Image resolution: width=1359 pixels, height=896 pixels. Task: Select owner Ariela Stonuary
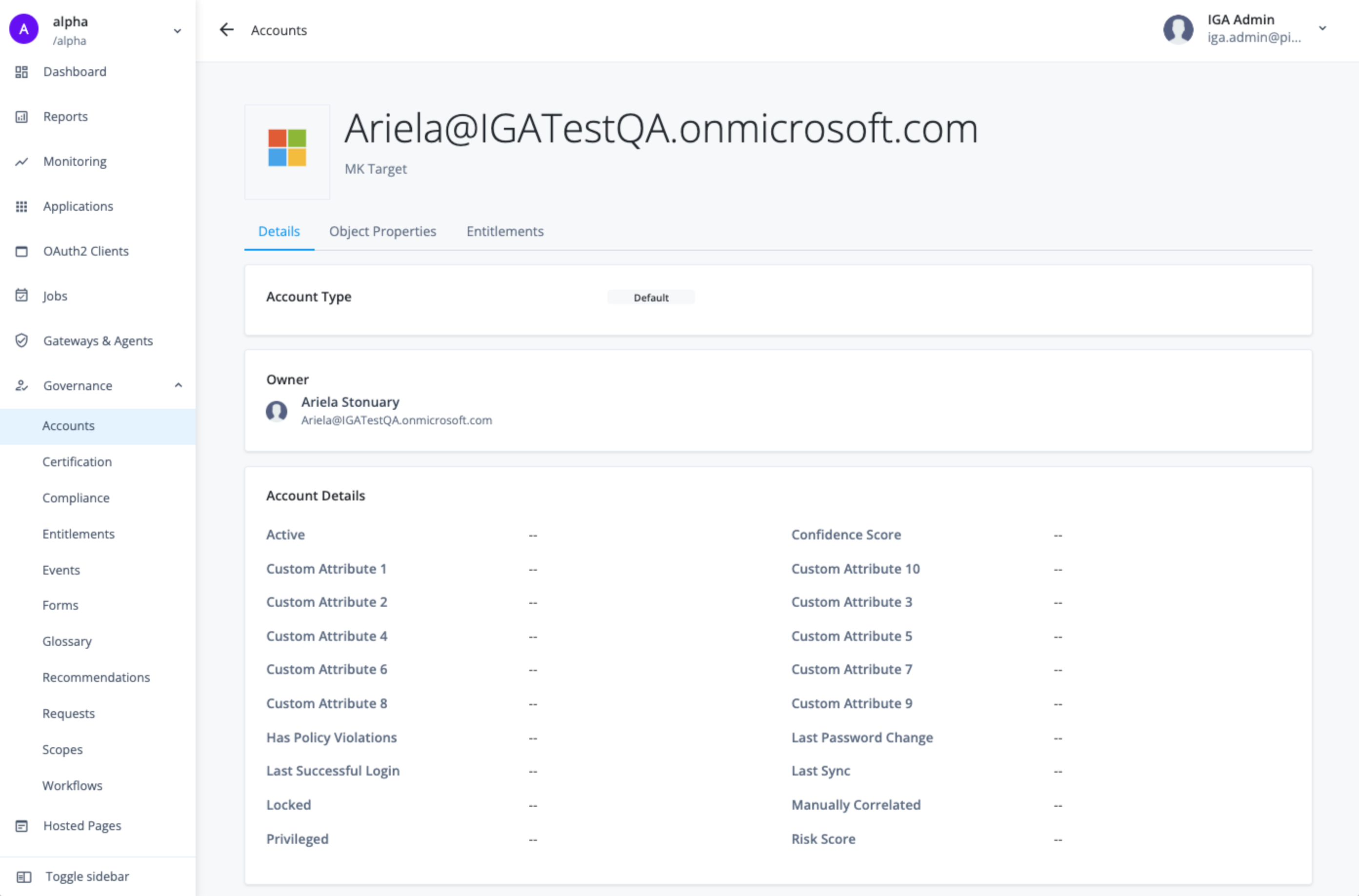click(350, 402)
